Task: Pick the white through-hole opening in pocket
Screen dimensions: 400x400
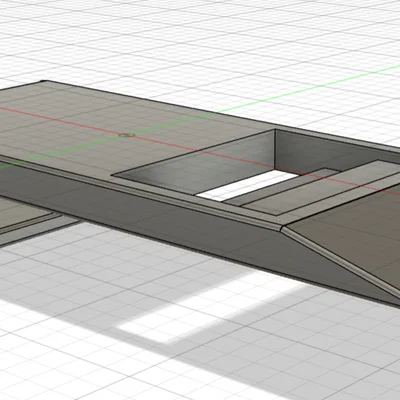Action: 247,187
